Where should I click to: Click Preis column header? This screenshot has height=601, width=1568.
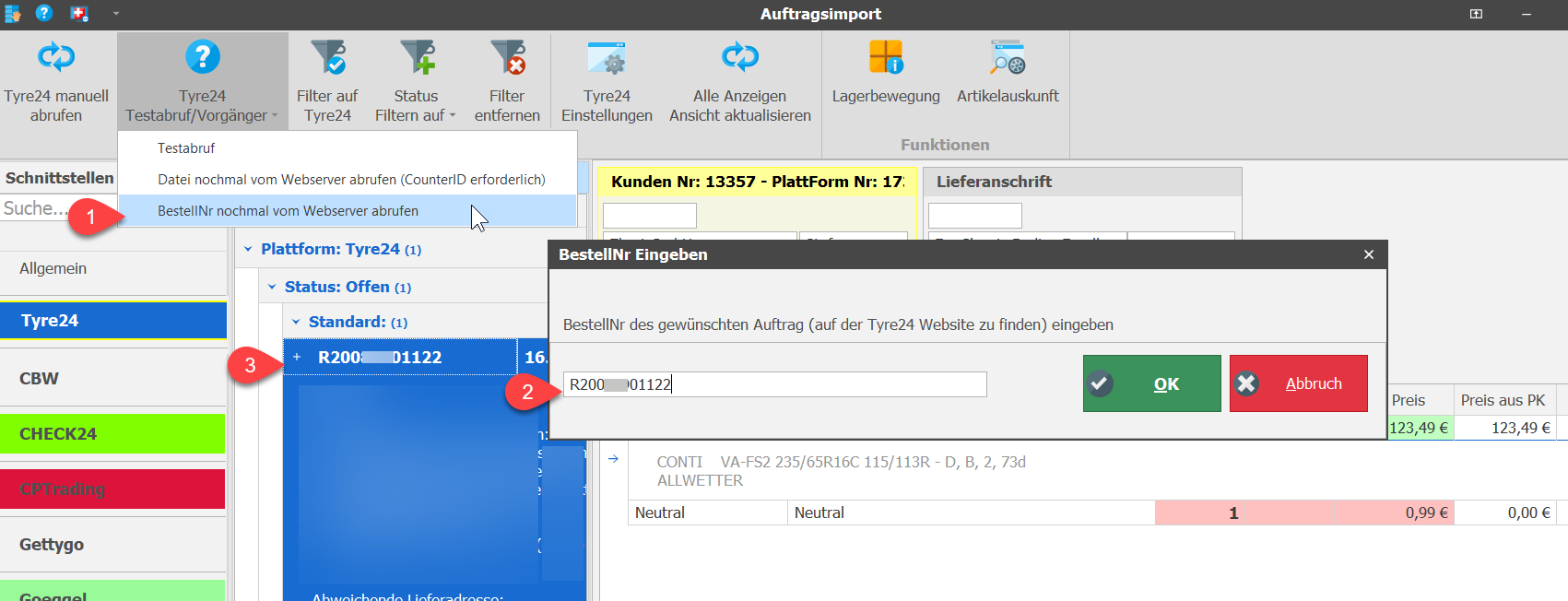pyautogui.click(x=1421, y=400)
